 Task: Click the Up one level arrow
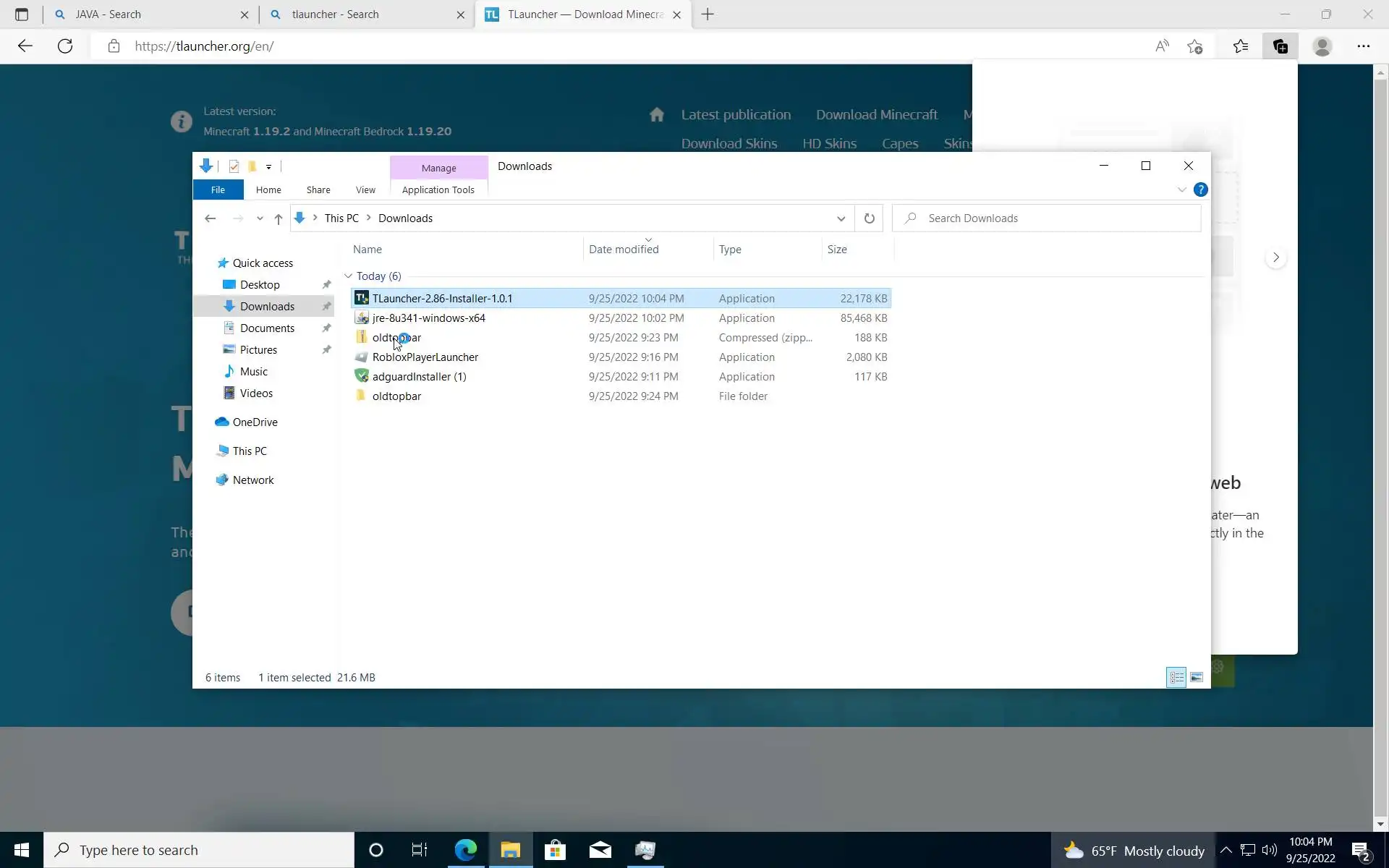coord(279,218)
